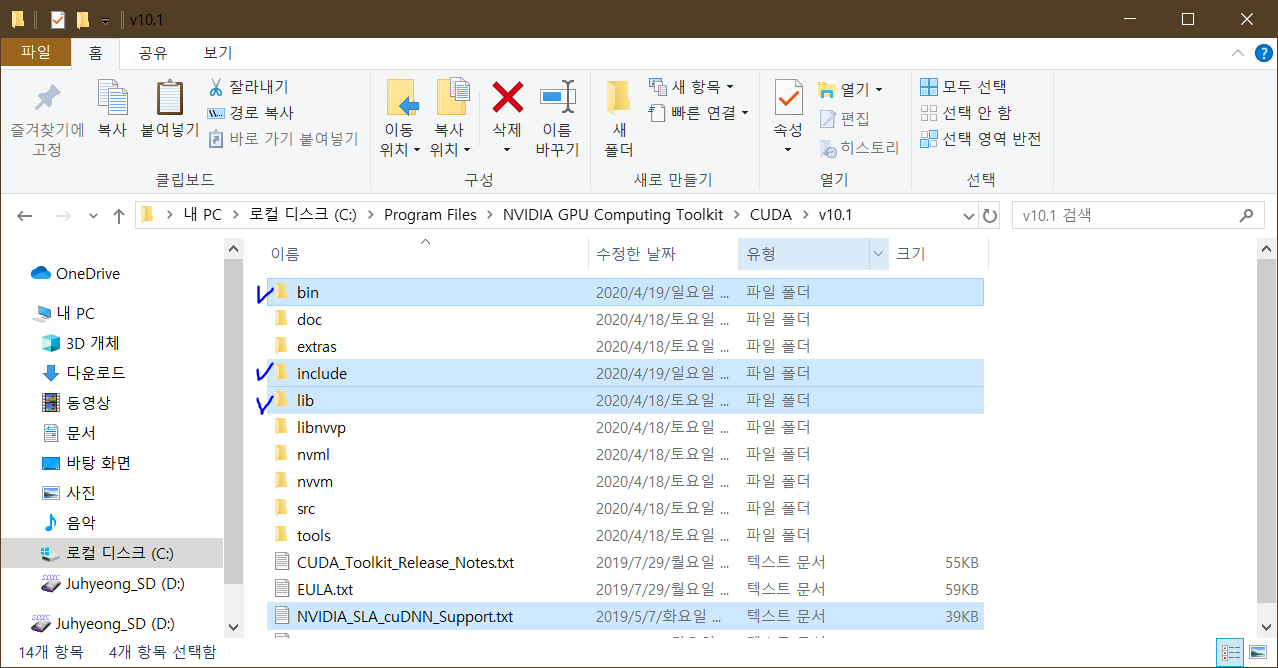Open 유형 (Type) column filter dropdown
1278x668 pixels.
879,254
